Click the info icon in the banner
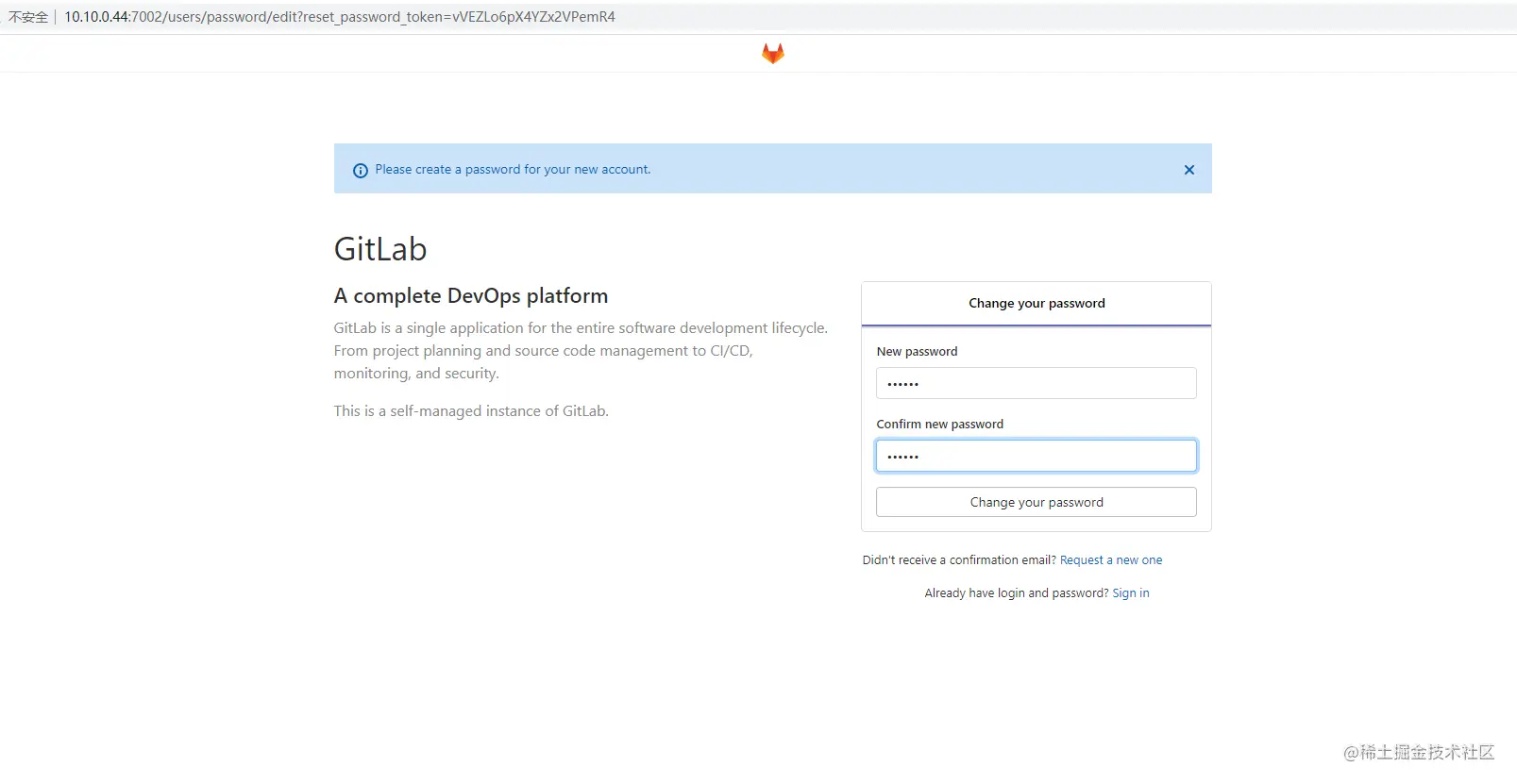1517x784 pixels. pyautogui.click(x=361, y=171)
